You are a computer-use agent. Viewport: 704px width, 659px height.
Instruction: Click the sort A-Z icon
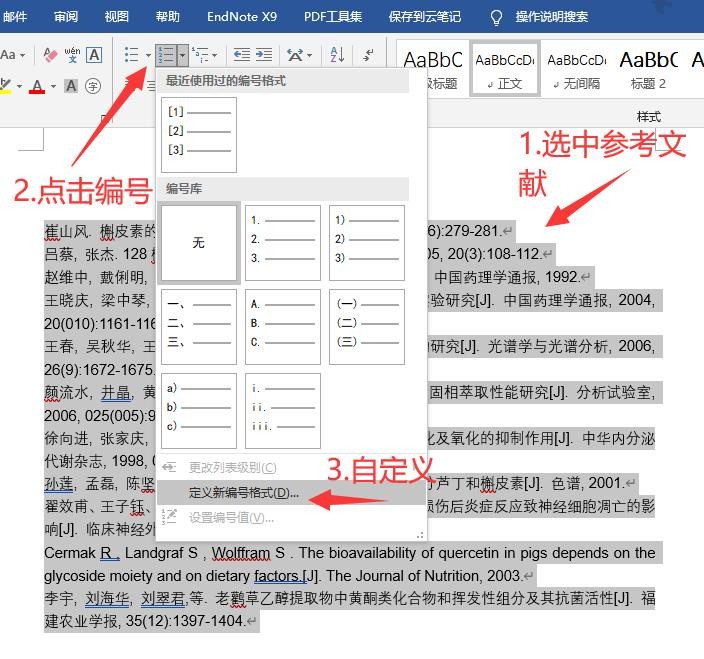(x=337, y=55)
